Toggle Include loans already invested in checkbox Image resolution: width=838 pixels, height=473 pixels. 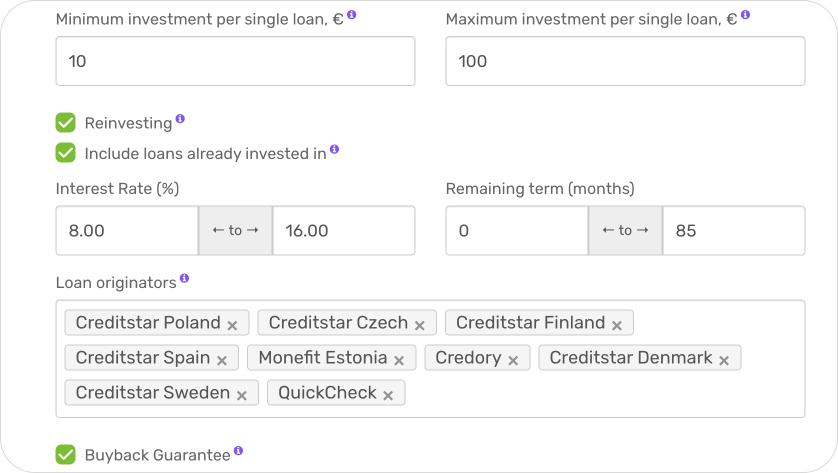[66, 153]
